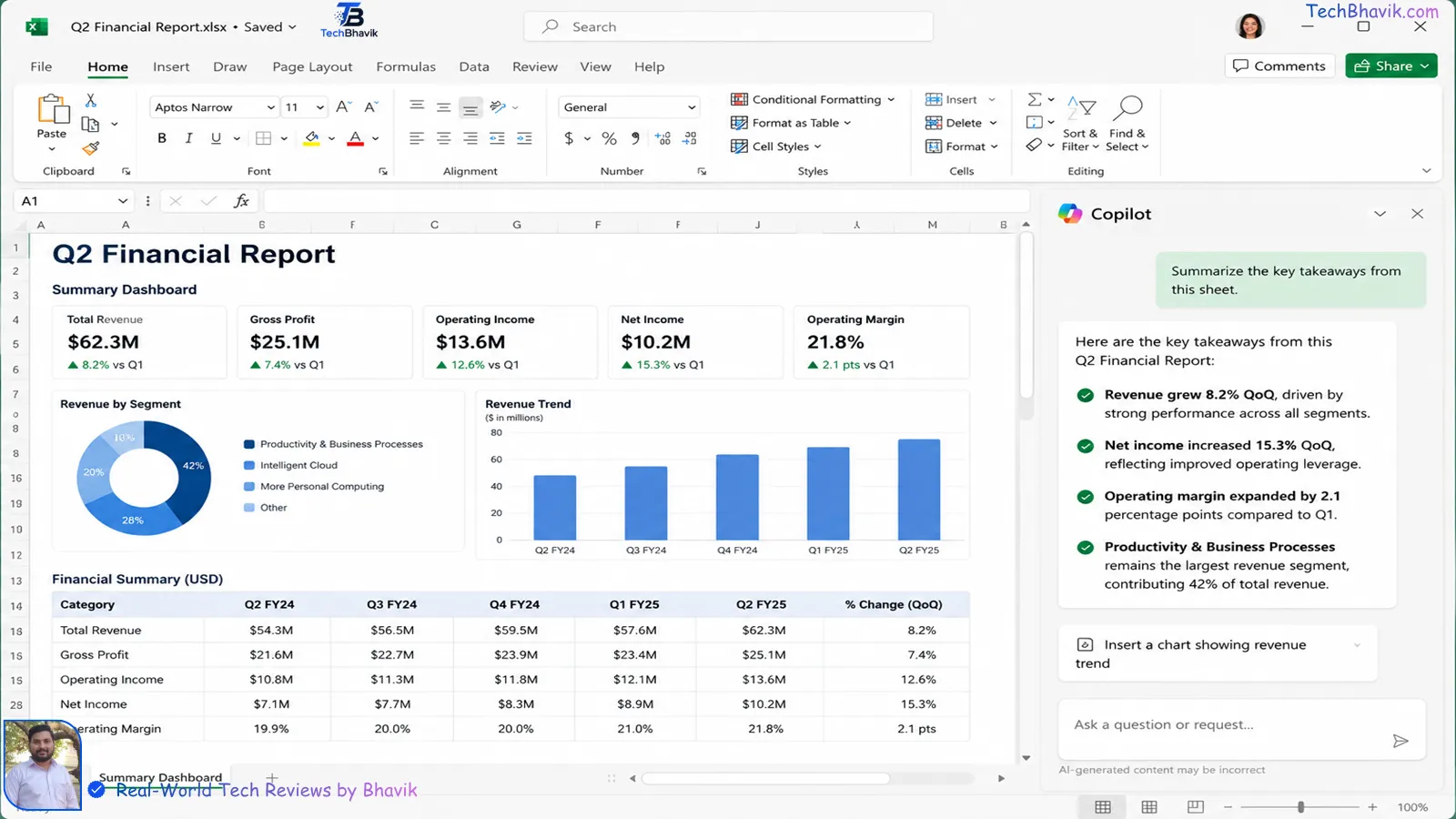Select the Summary Dashboard sheet tab
The height and width of the screenshot is (819, 1456).
[x=160, y=777]
